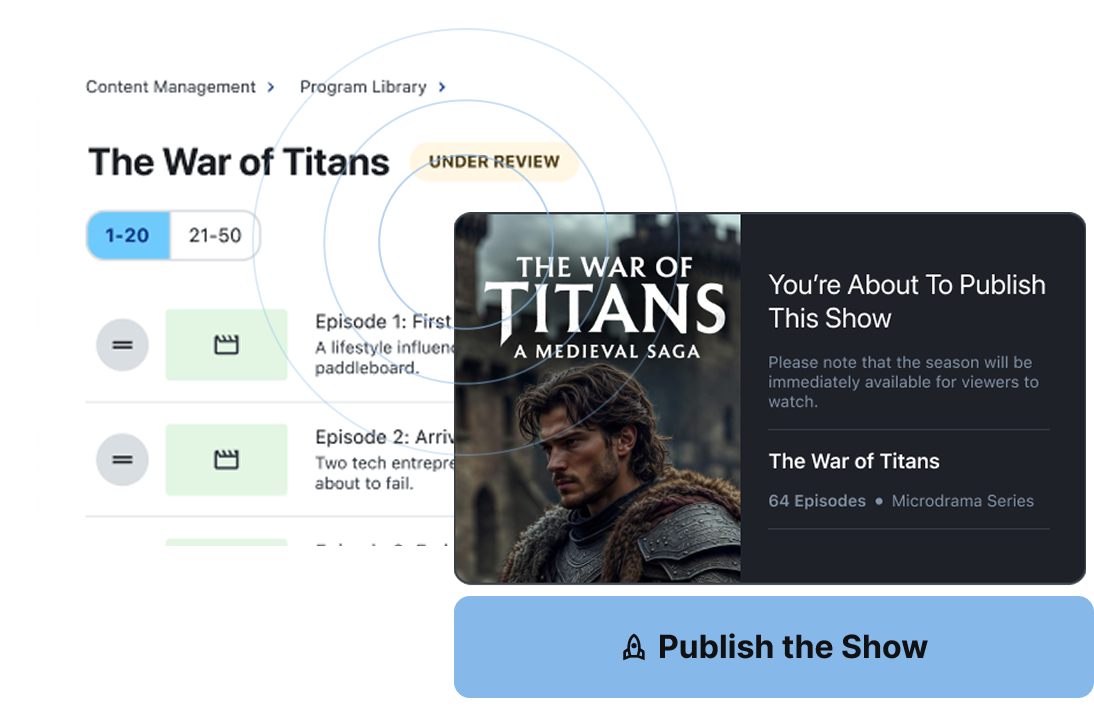Image resolution: width=1094 pixels, height=720 pixels.
Task: Click the UNDER REVIEW status badge
Action: click(494, 162)
